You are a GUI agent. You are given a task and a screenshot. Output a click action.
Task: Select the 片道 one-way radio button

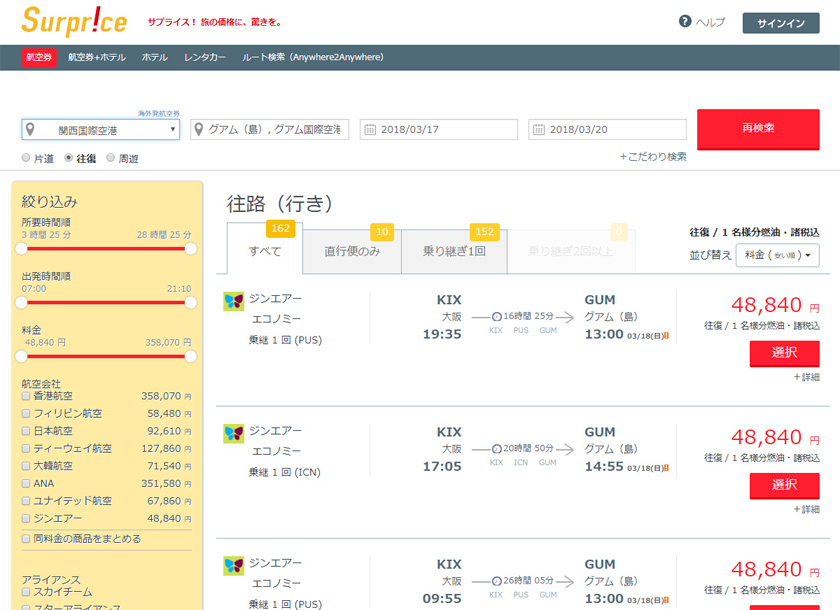click(26, 158)
